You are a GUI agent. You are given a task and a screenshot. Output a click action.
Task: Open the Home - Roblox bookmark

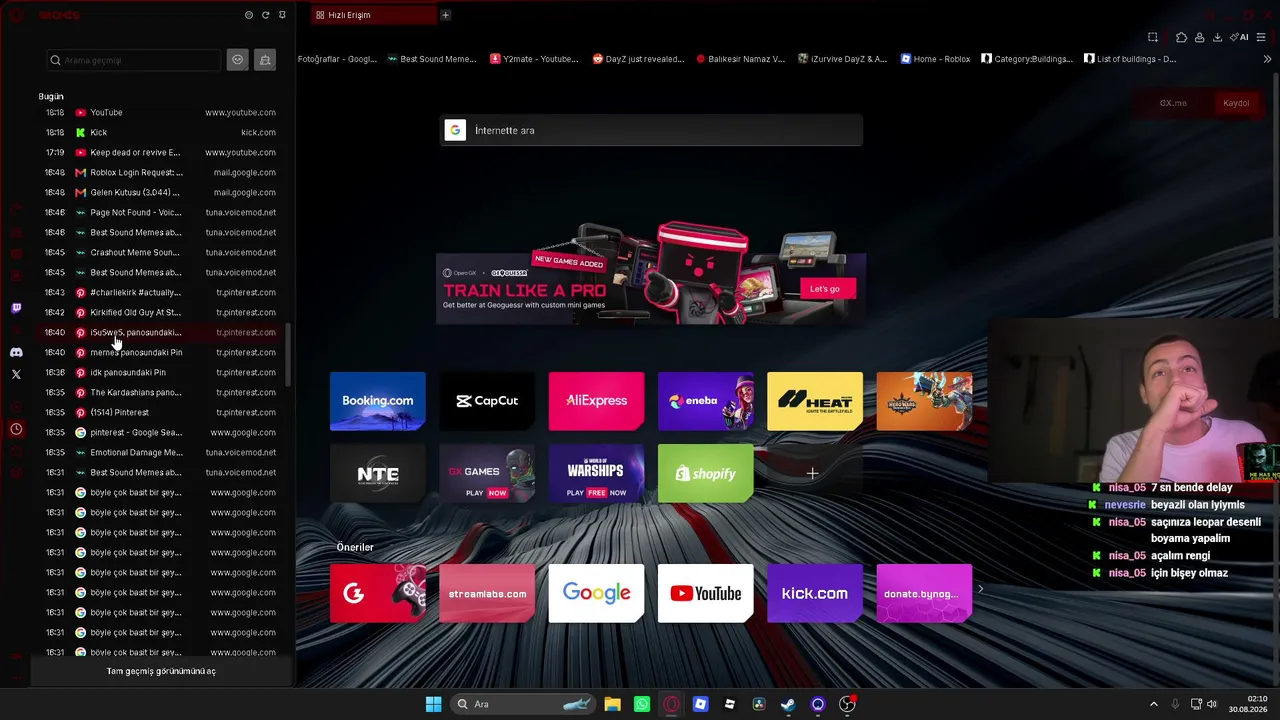(x=935, y=59)
